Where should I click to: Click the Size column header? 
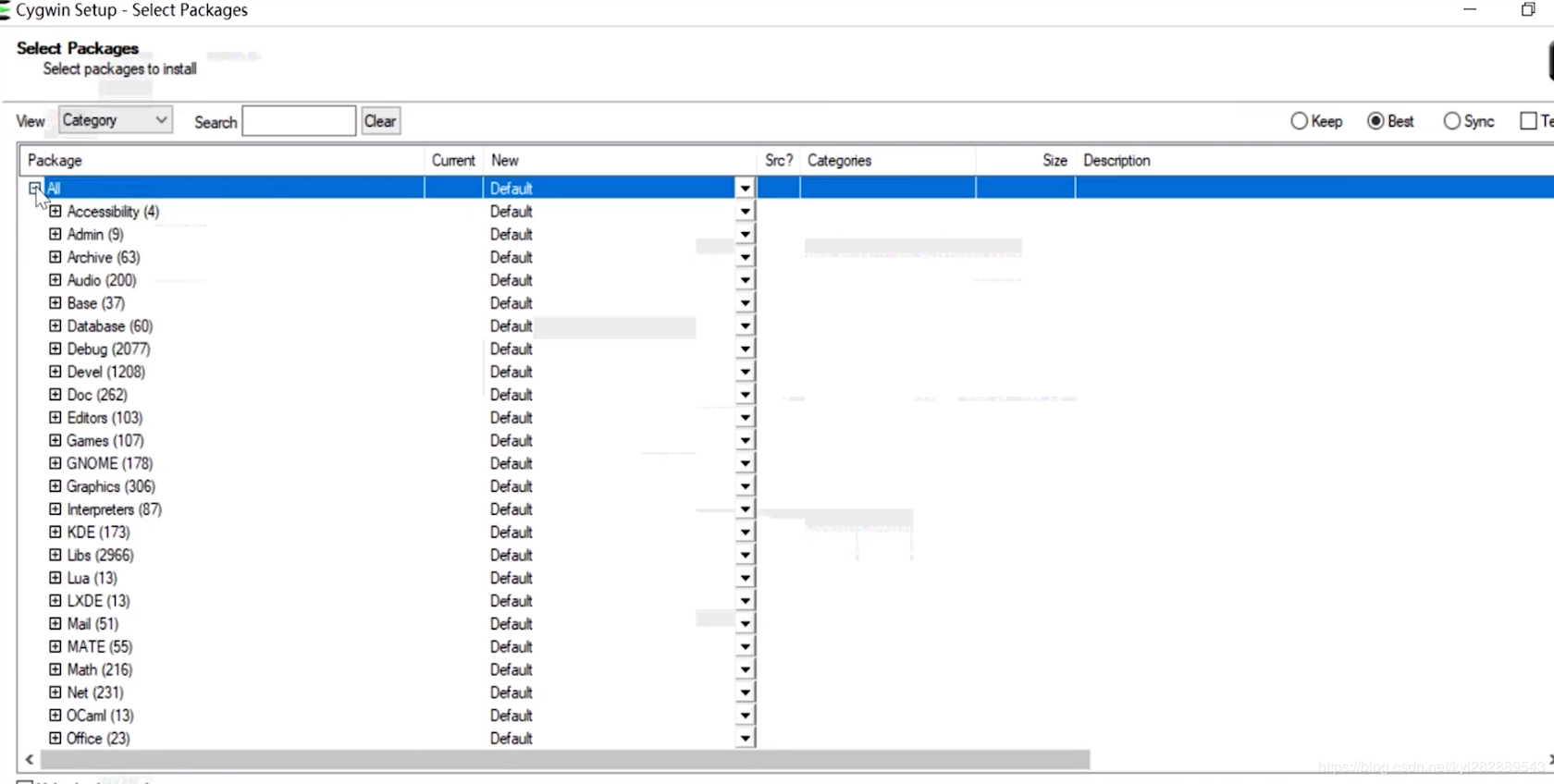pos(1026,160)
